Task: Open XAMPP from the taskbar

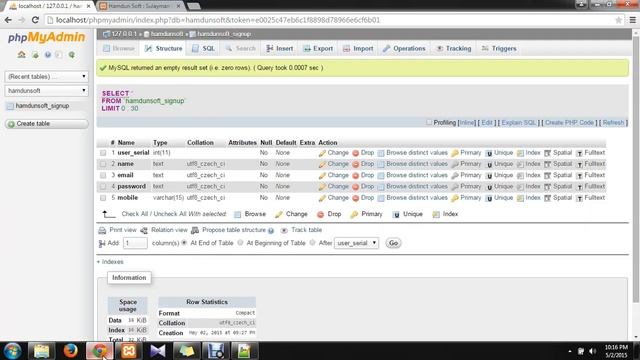Action: point(129,351)
